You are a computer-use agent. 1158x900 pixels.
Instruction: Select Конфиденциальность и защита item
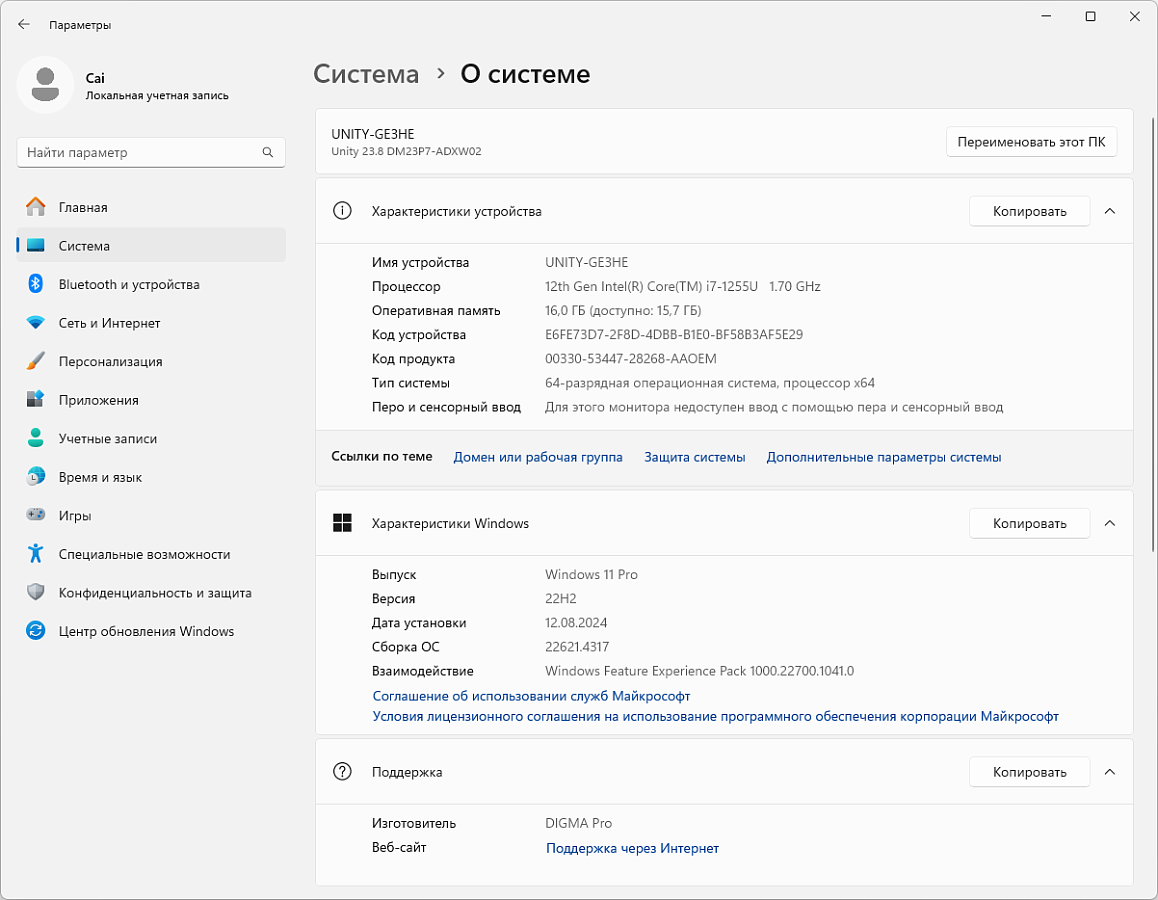tap(151, 592)
